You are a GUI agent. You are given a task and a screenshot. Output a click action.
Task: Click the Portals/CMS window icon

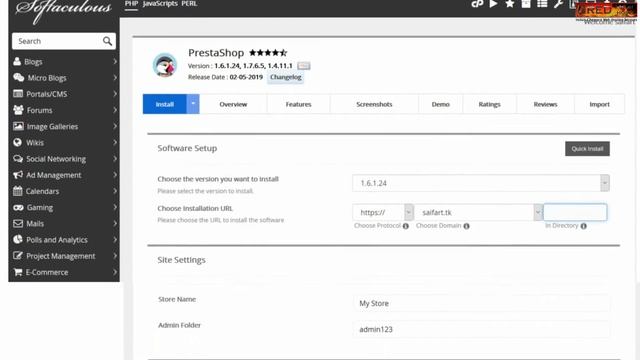[18, 94]
